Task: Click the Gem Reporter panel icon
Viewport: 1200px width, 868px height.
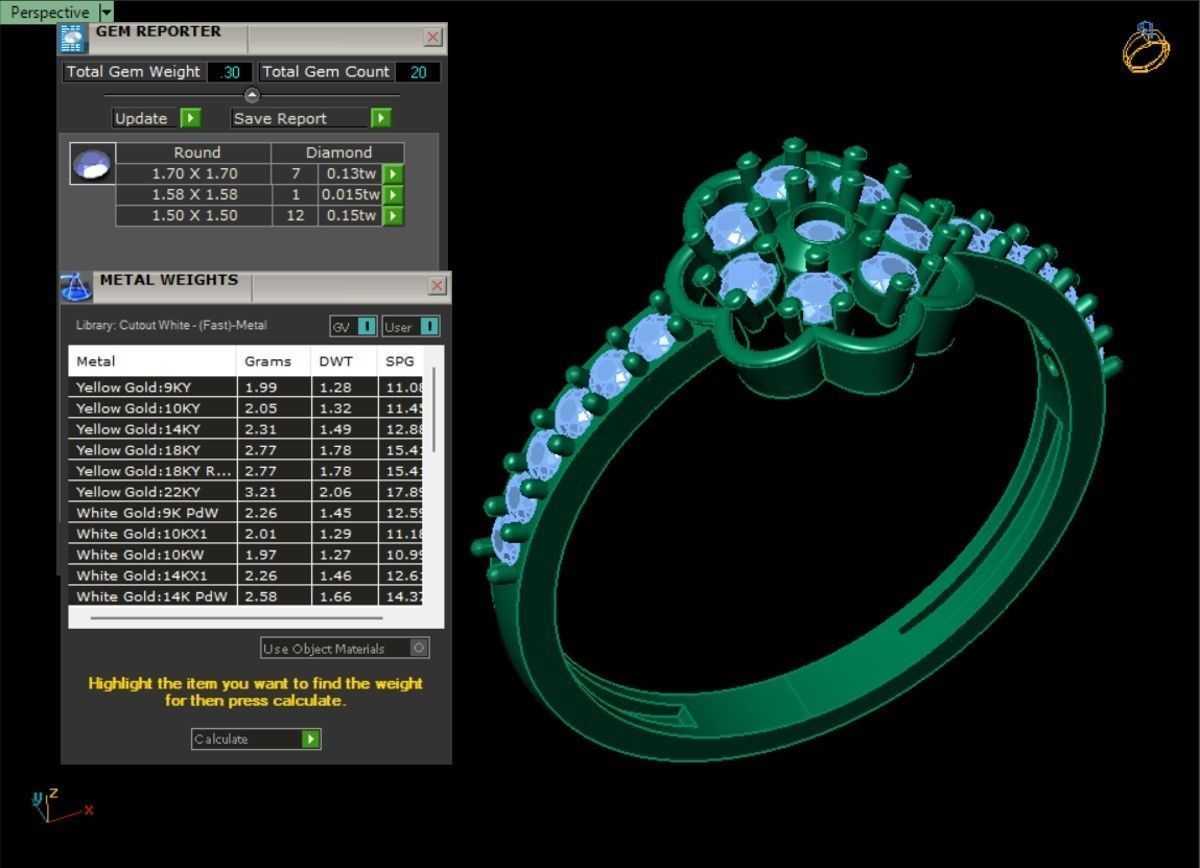Action: [x=73, y=38]
